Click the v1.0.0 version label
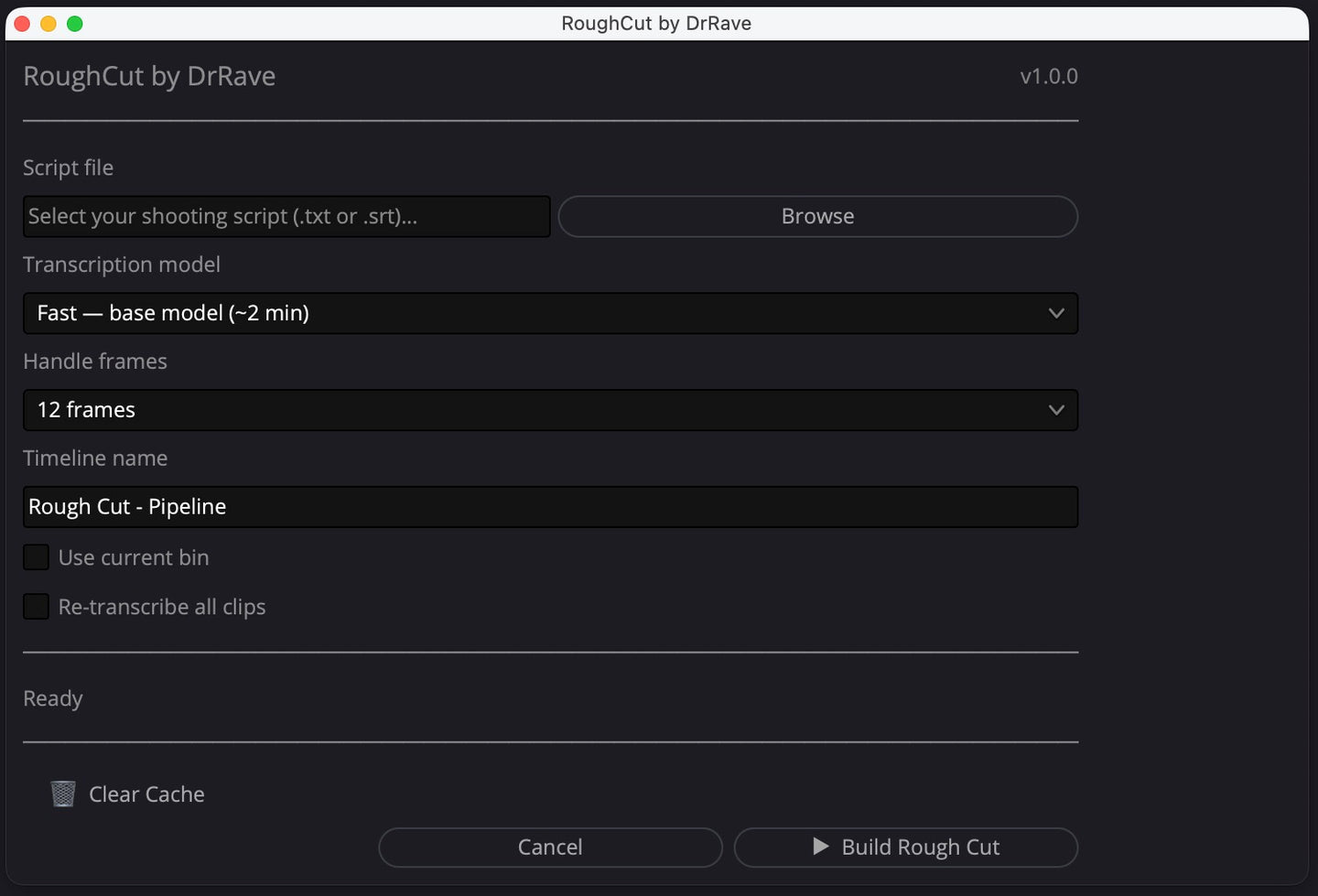The width and height of the screenshot is (1318, 896). pos(1049,77)
